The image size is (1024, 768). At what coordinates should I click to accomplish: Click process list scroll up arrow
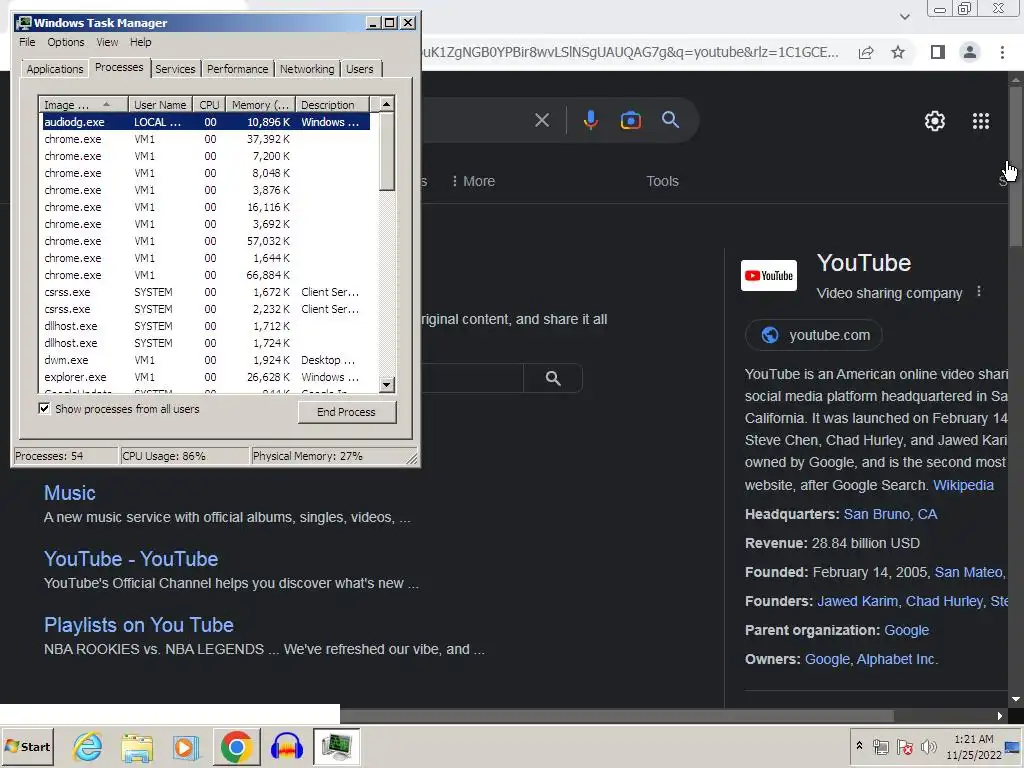click(x=387, y=104)
